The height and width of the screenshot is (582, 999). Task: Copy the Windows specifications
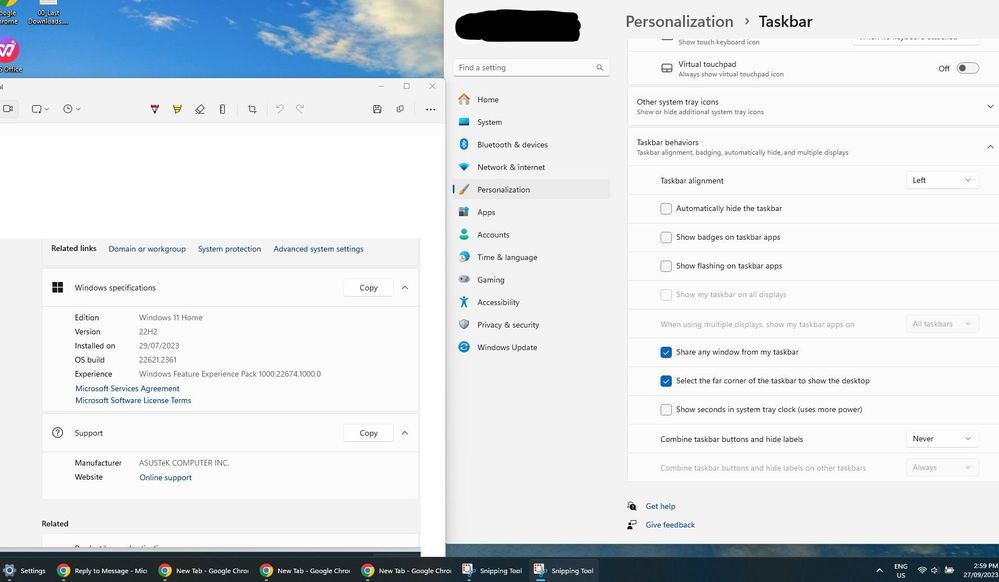click(367, 287)
